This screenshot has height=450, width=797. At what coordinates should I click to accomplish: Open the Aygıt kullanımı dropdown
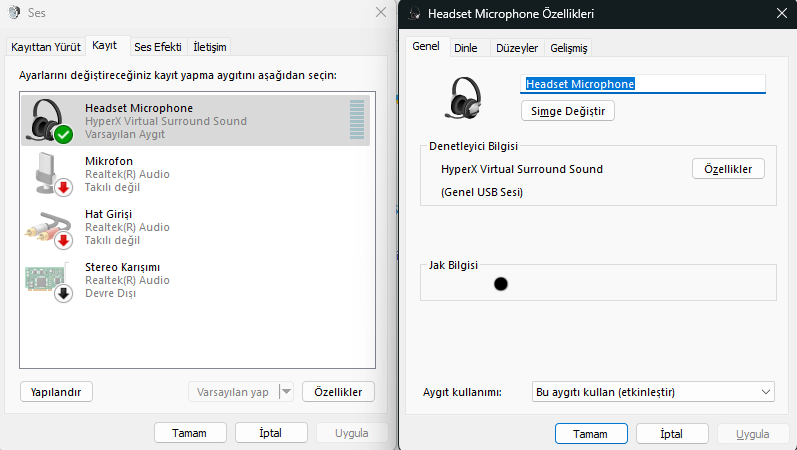pyautogui.click(x=653, y=392)
